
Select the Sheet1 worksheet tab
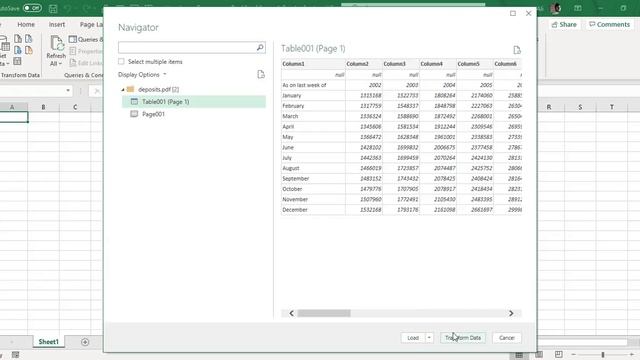49,342
